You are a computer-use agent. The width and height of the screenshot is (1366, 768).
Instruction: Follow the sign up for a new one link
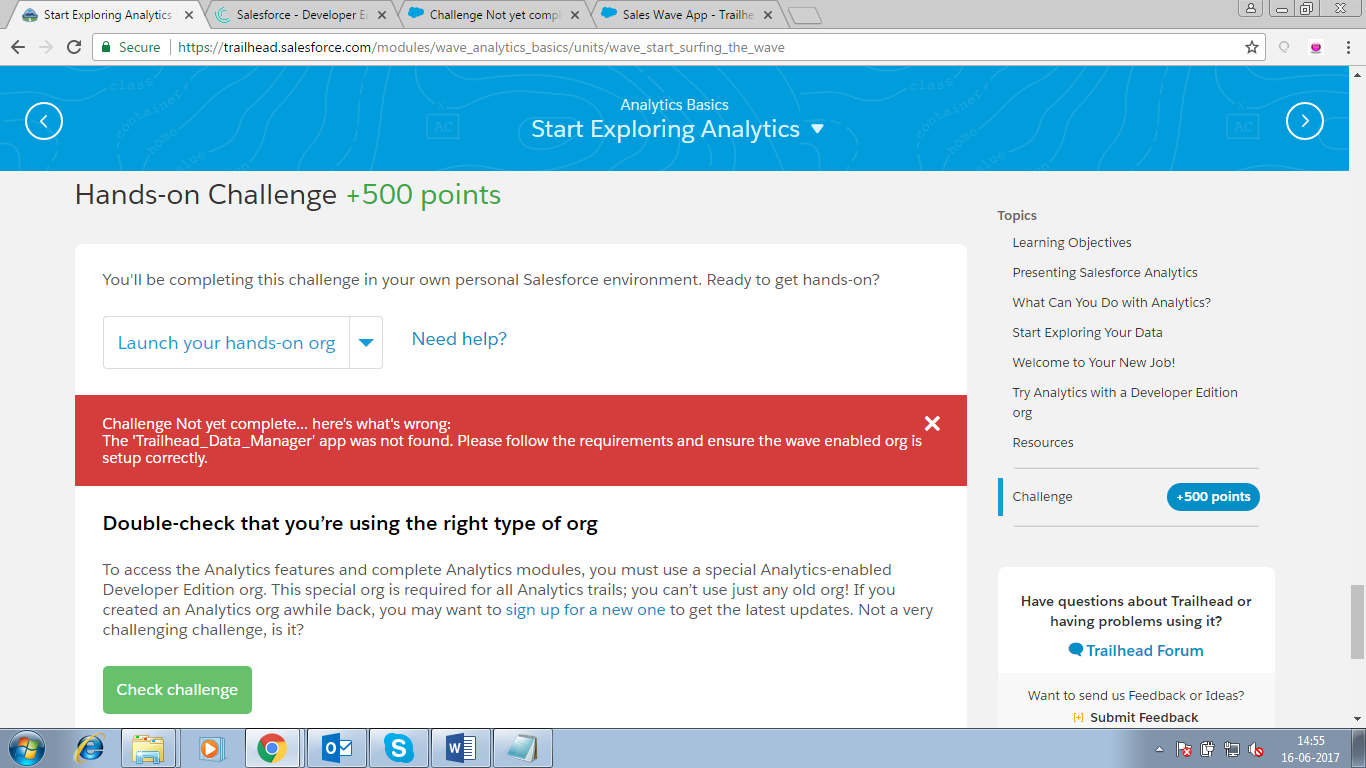(585, 610)
